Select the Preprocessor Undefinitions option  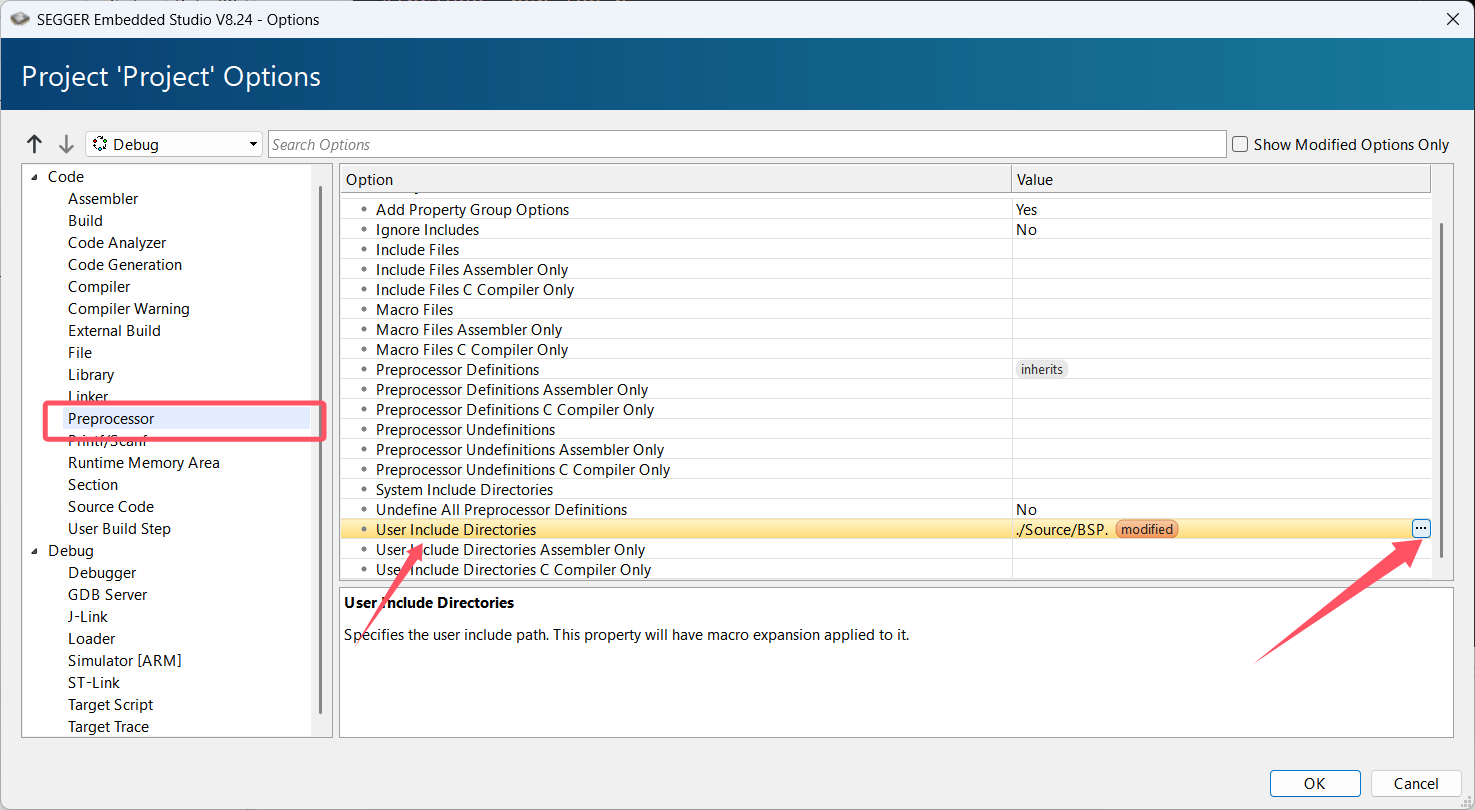886,430
